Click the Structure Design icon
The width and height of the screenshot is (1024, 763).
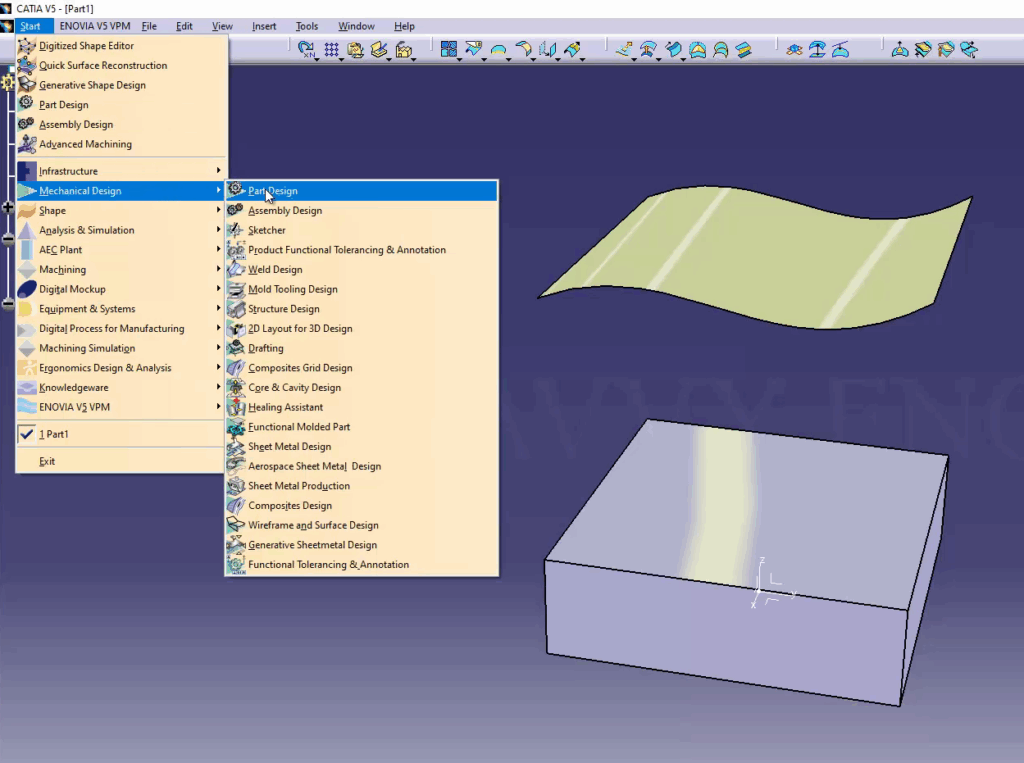[237, 309]
